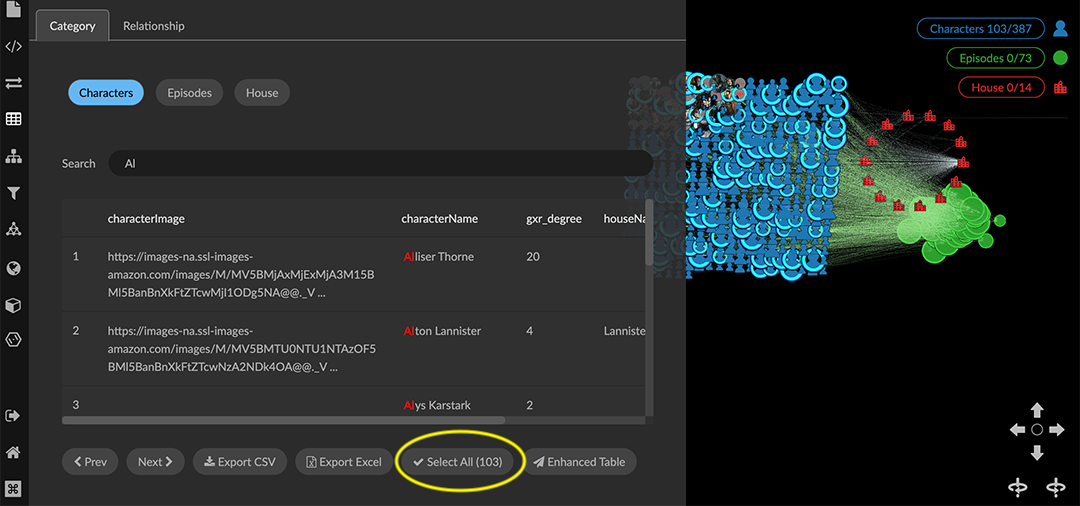Click the 3D cube sidebar icon

pyautogui.click(x=13, y=305)
